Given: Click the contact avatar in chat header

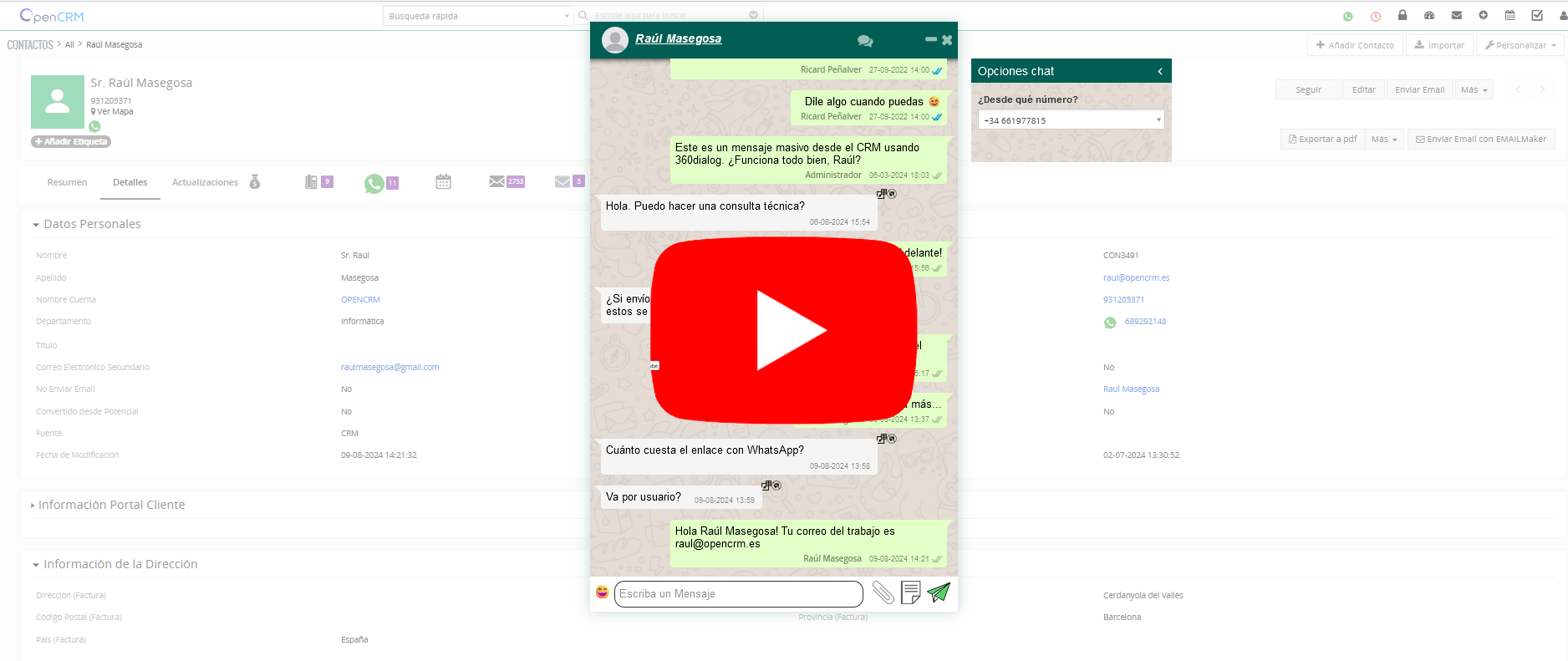Looking at the screenshot, I should click(x=615, y=40).
